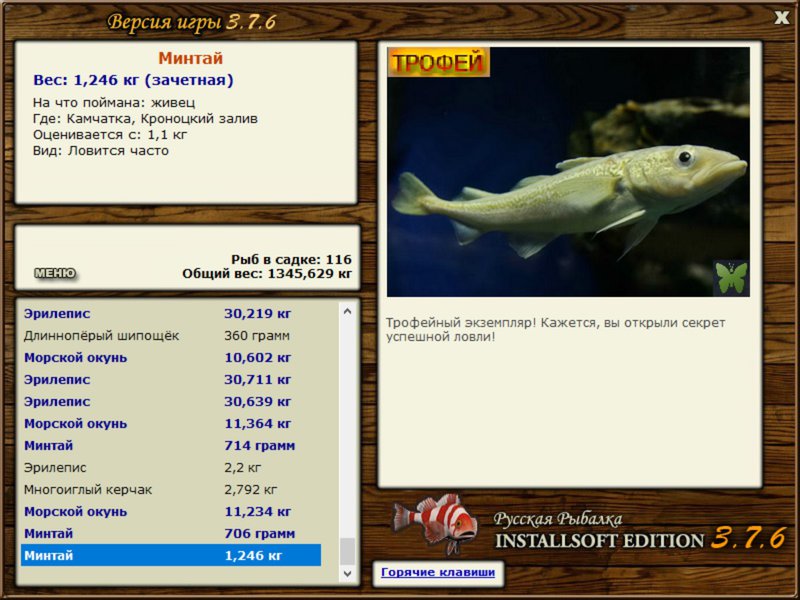Open the Горячие клавиши link

(x=438, y=572)
